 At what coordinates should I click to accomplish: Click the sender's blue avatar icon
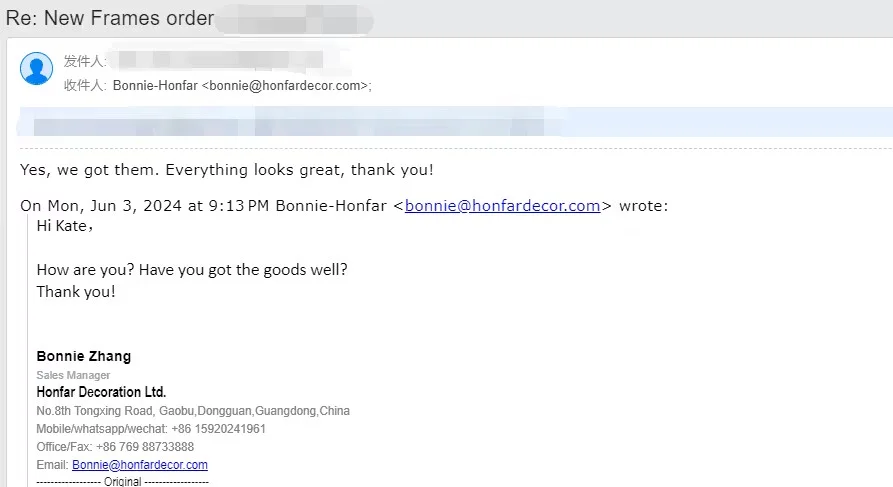coord(37,69)
